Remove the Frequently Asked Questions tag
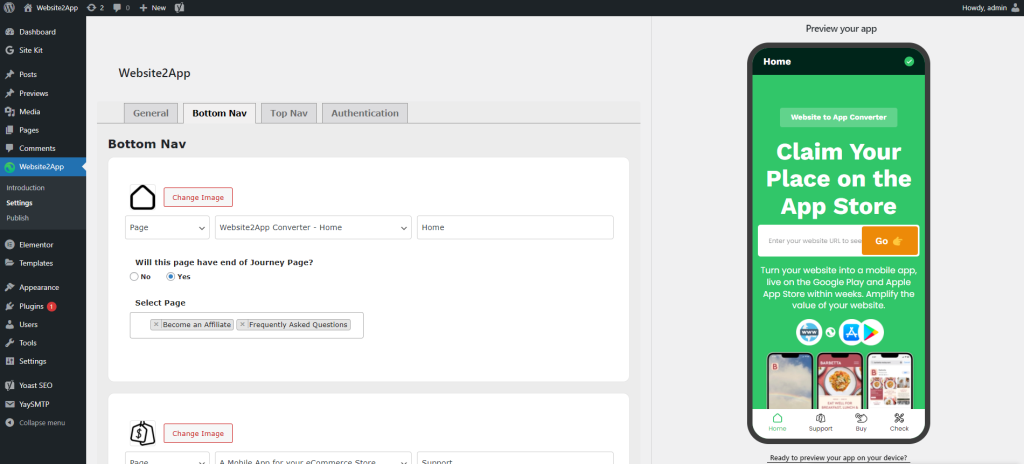The height and width of the screenshot is (464, 1024). 242,324
